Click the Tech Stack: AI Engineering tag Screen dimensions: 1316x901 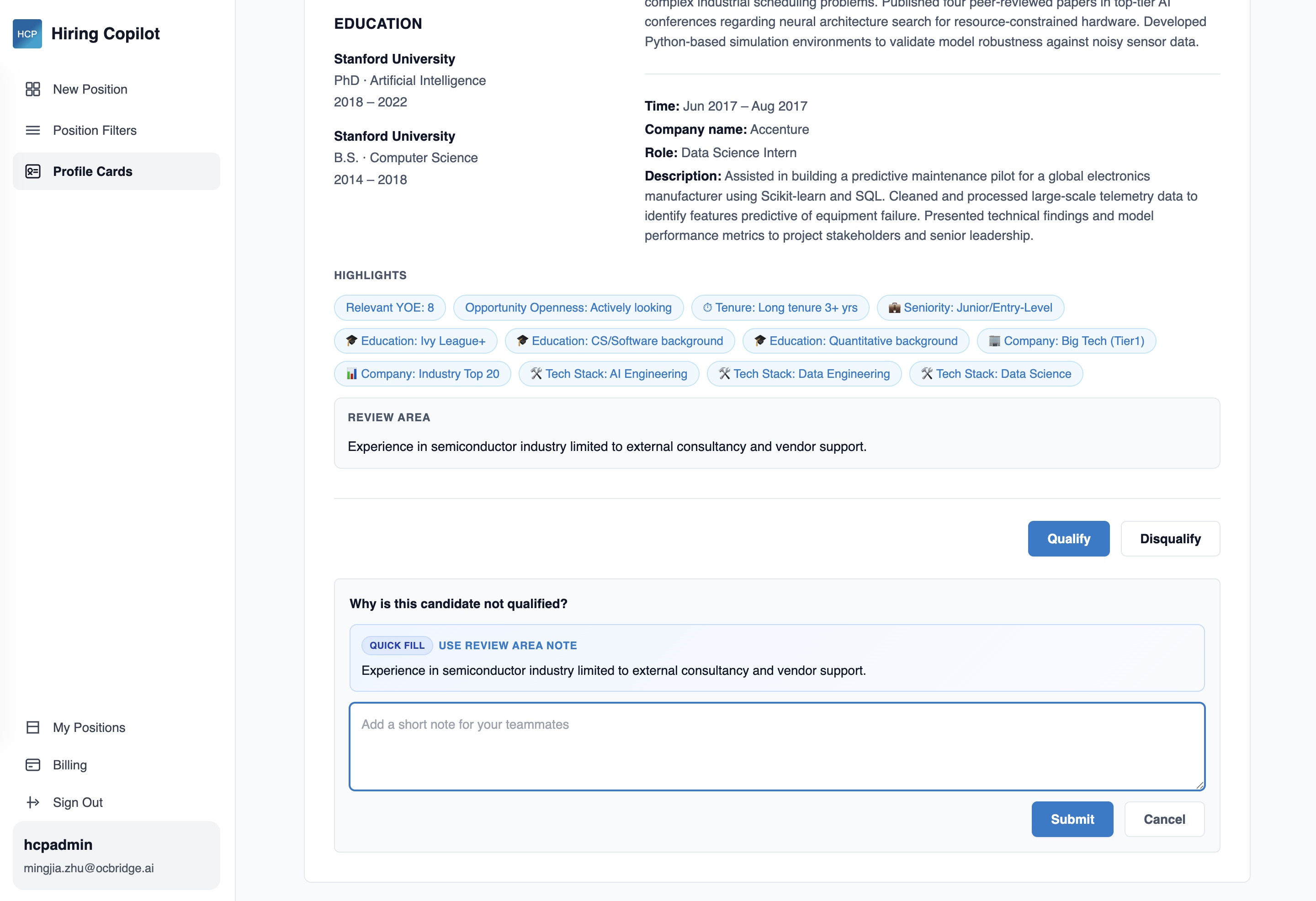pyautogui.click(x=609, y=374)
